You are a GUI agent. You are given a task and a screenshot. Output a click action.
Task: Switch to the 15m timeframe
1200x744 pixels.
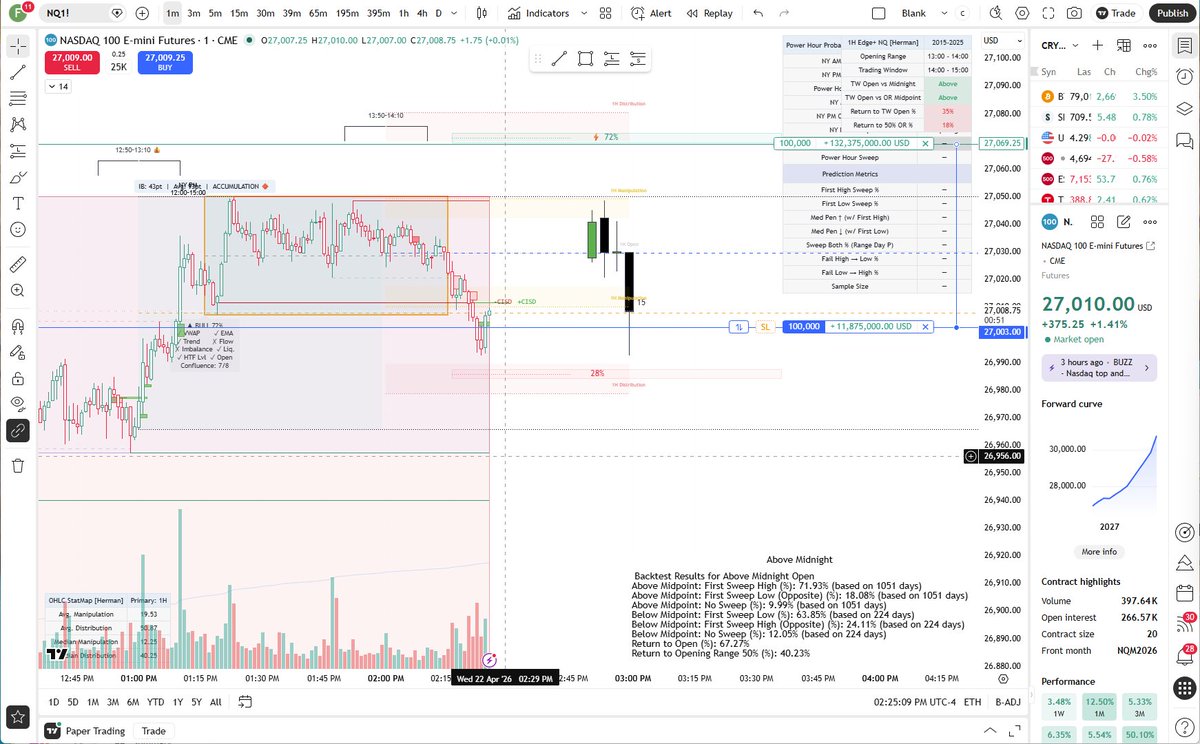[239, 13]
